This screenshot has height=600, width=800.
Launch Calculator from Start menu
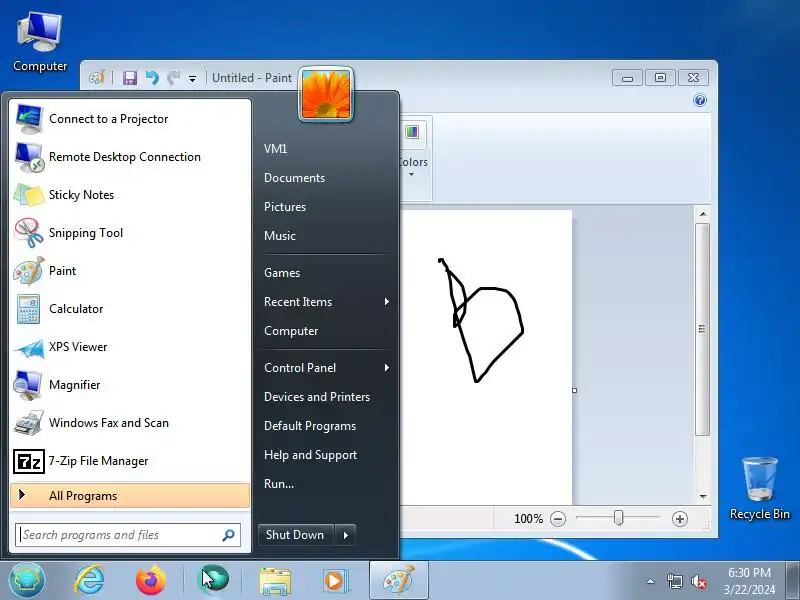130,309
